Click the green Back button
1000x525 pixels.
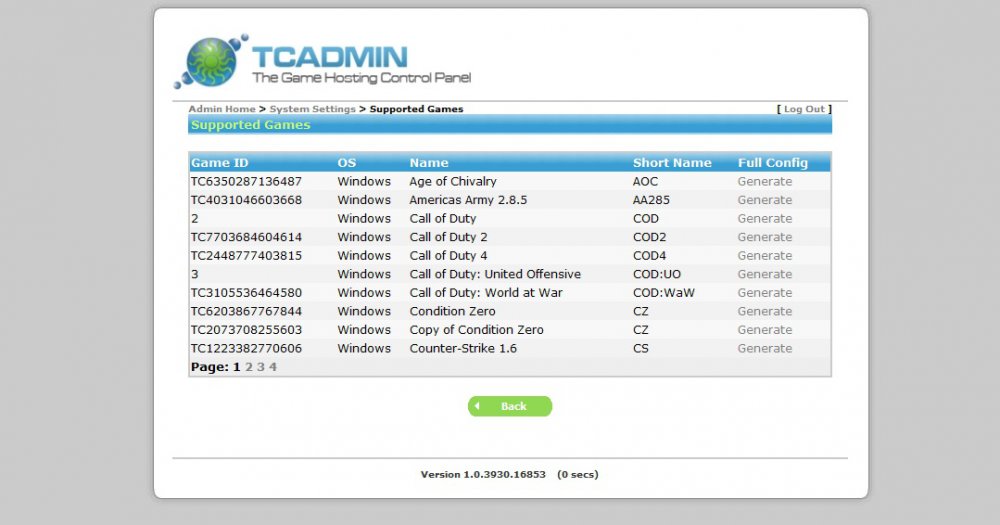(x=510, y=406)
